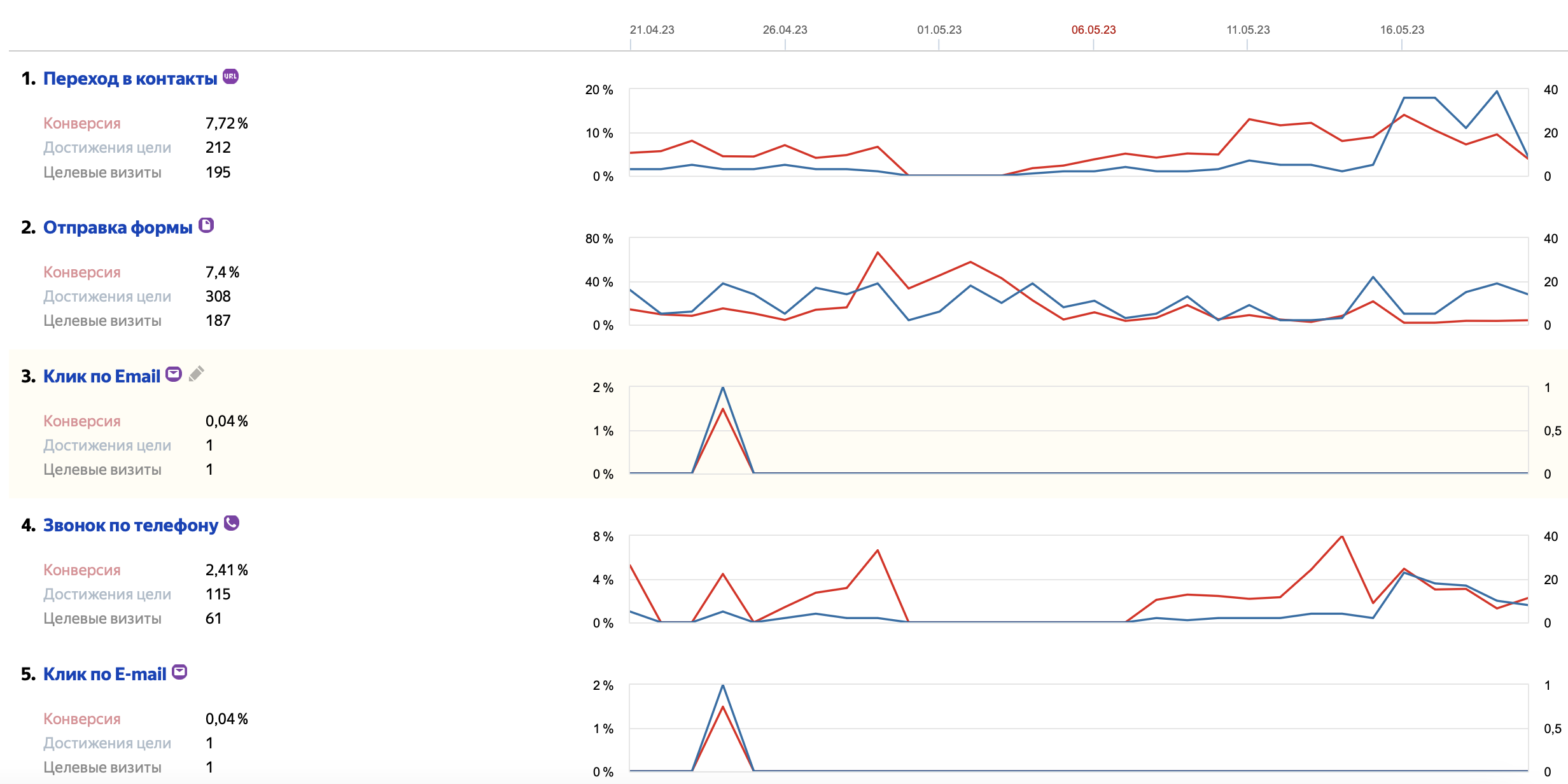
Task: Click the 16.05.23 date marker on timeline
Action: 1402,30
